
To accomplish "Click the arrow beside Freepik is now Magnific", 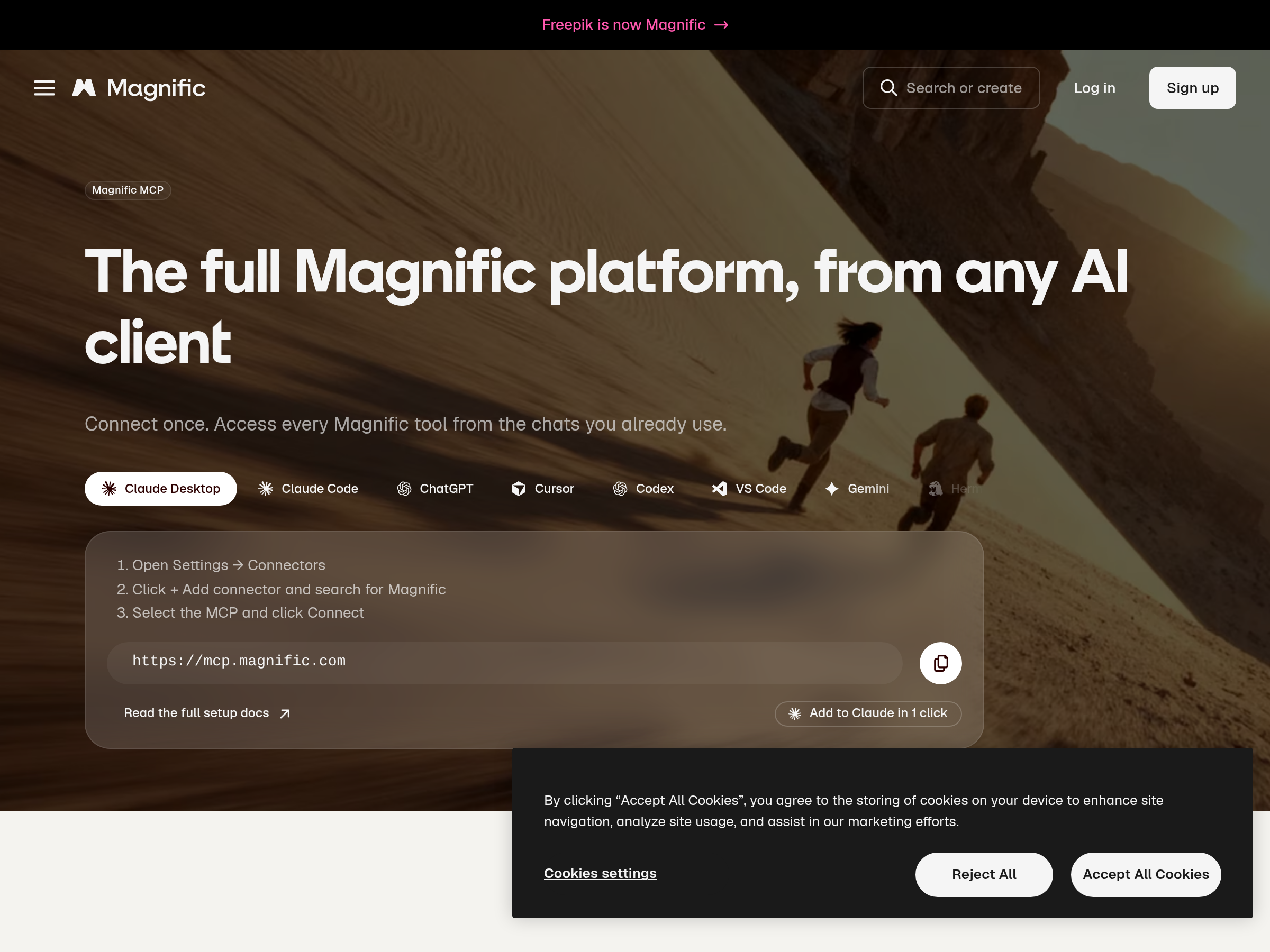I will pyautogui.click(x=722, y=25).
